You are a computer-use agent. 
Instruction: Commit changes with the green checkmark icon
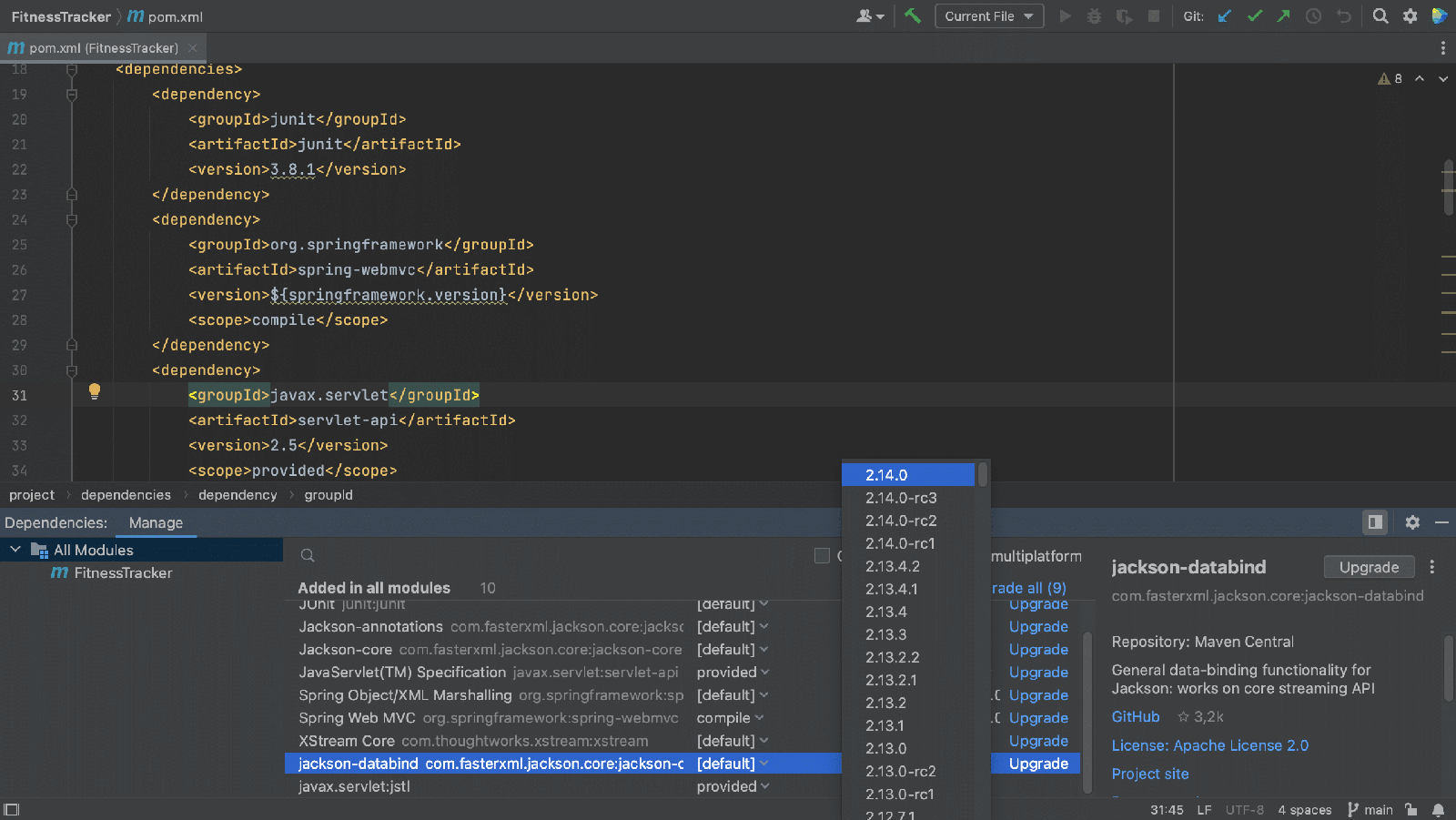(x=1255, y=16)
